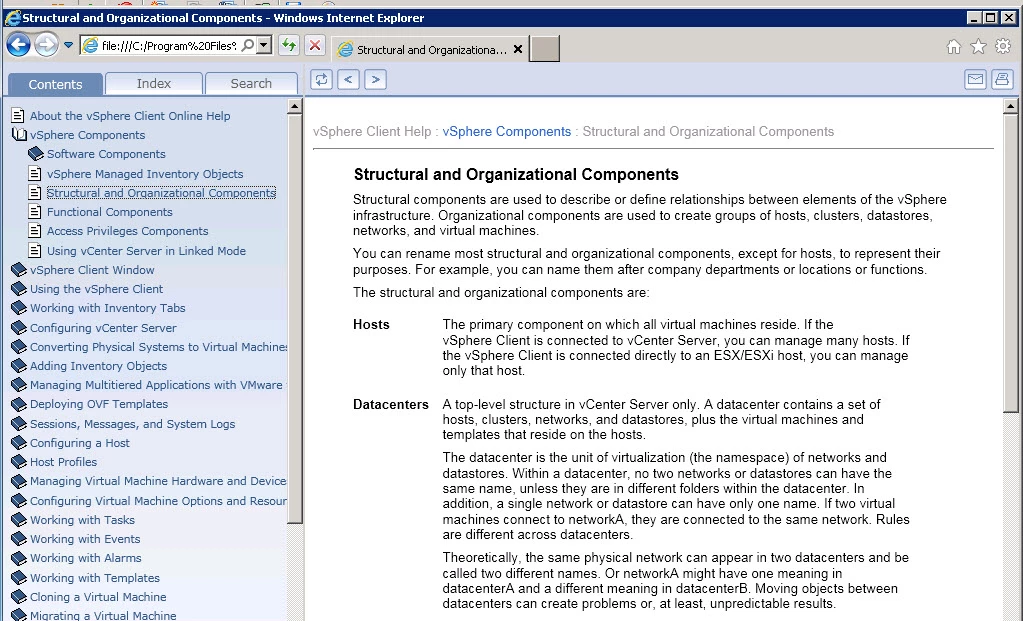Click the Working with Templates book icon
The image size is (1023, 621).
pyautogui.click(x=19, y=577)
